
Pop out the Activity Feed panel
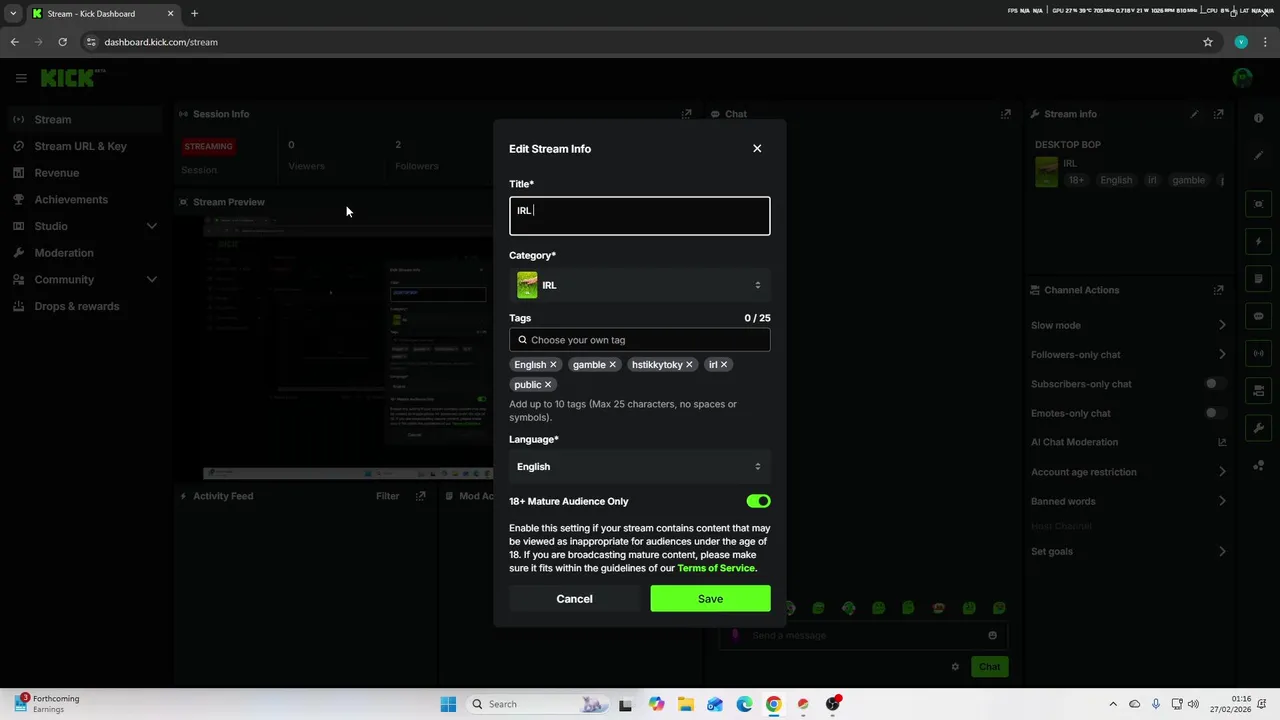point(421,496)
